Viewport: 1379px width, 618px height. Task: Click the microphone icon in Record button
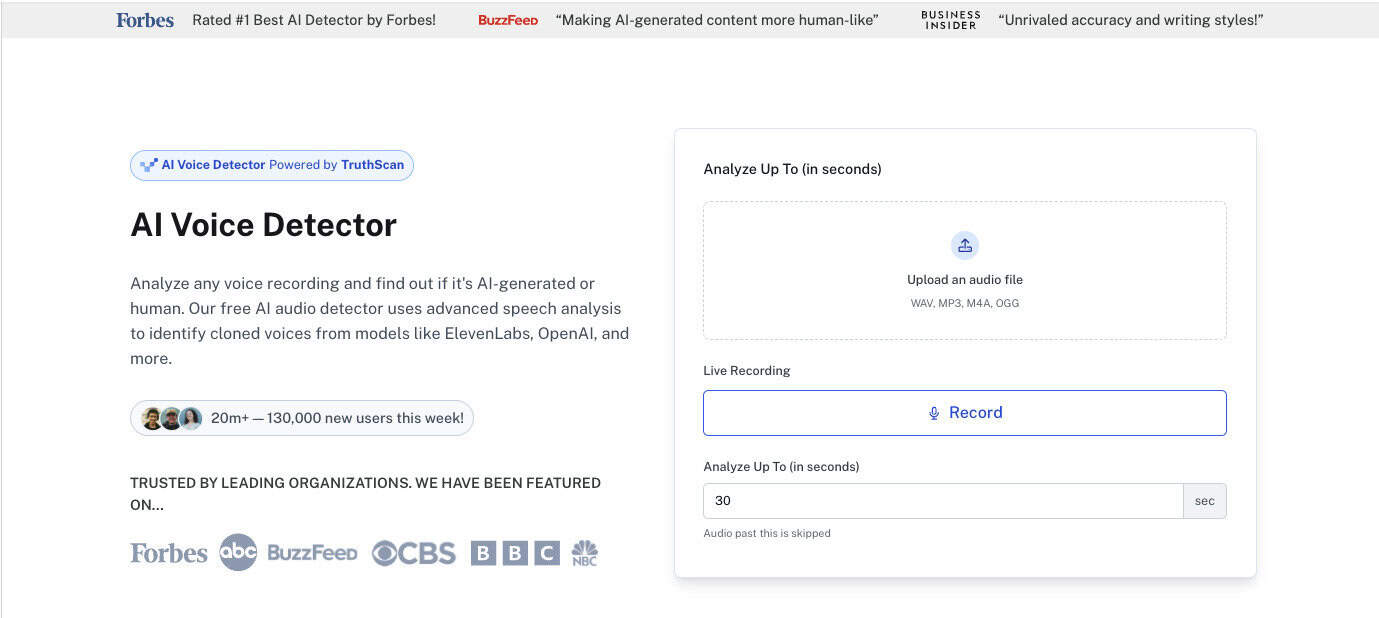(934, 413)
